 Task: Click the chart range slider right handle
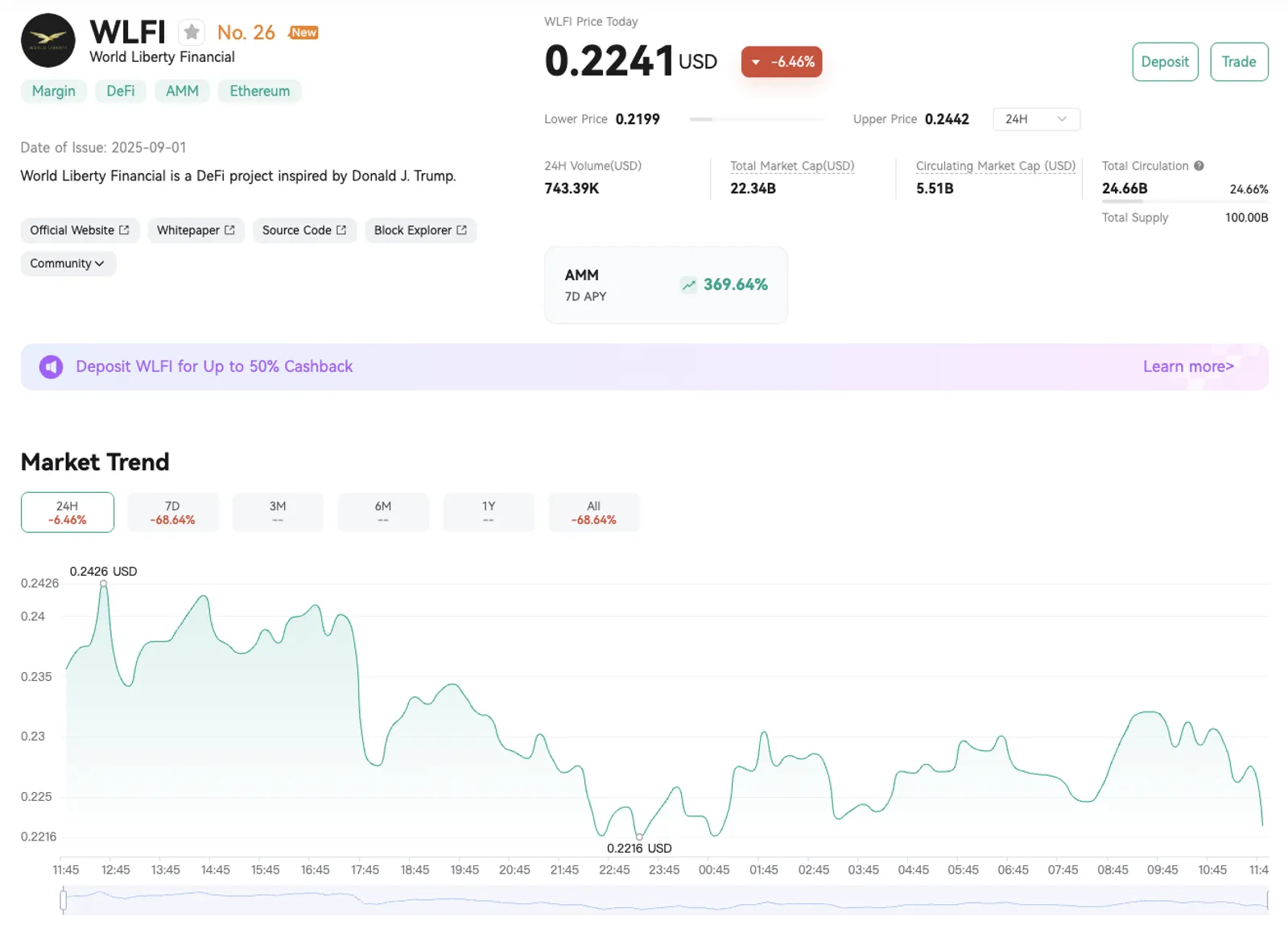pos(1268,901)
